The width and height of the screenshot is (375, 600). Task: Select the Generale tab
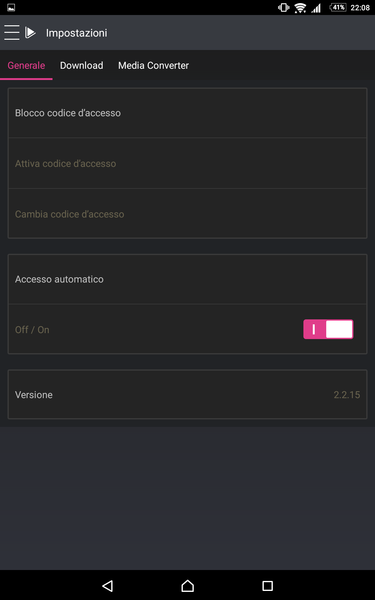[26, 65]
